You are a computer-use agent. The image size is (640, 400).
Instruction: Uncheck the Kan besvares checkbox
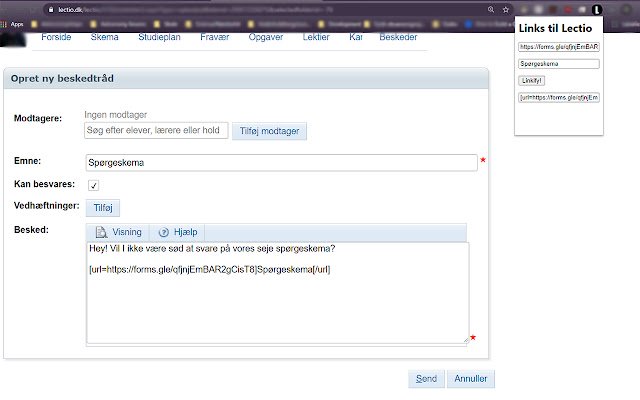(x=93, y=185)
